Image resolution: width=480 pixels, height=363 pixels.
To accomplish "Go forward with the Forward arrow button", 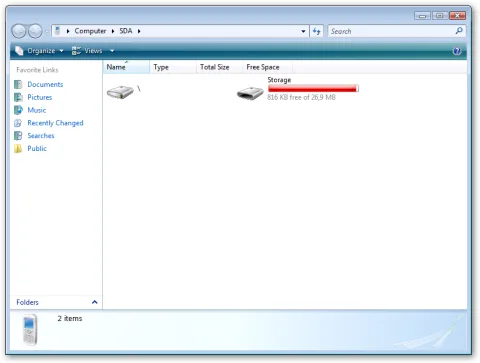I will (35, 31).
